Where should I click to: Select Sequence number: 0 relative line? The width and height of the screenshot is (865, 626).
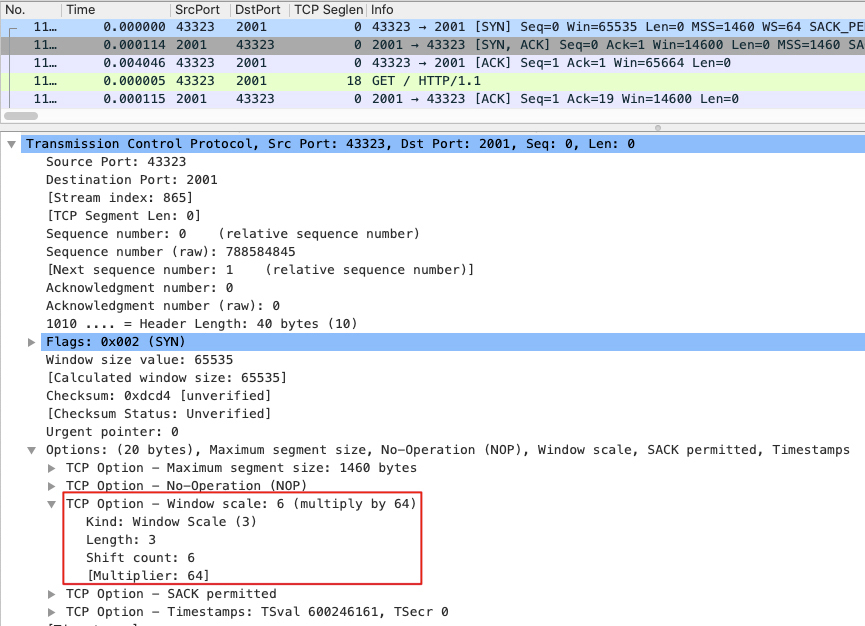[233, 234]
